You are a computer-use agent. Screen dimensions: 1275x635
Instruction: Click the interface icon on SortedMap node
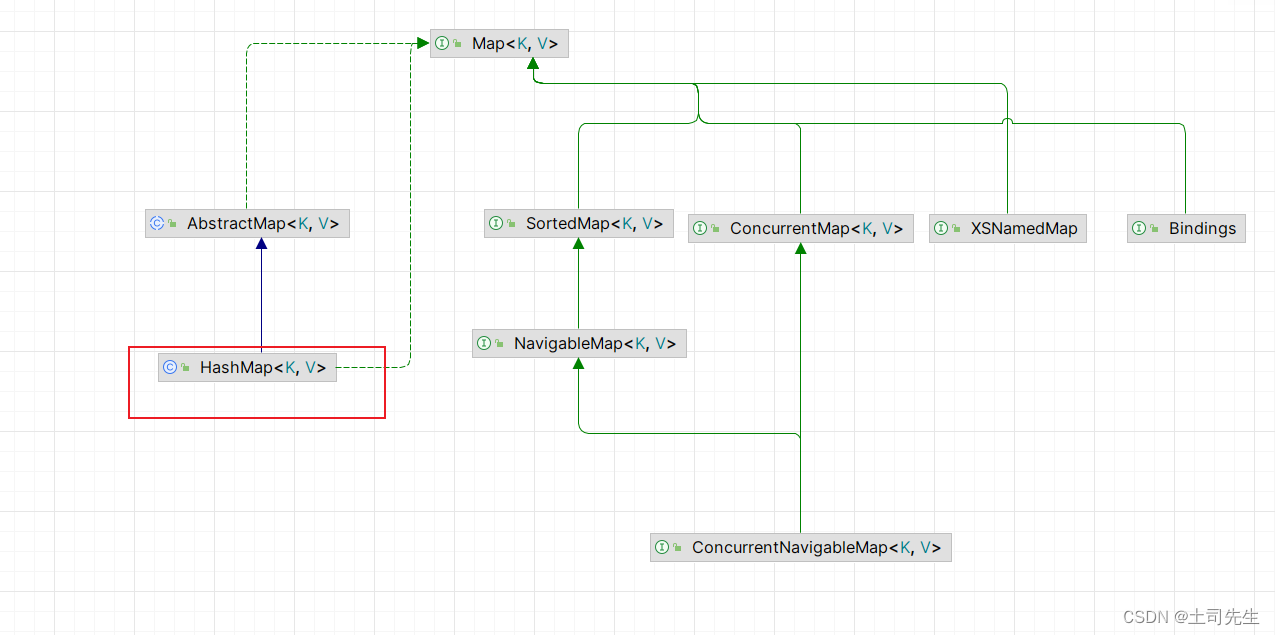[x=496, y=223]
